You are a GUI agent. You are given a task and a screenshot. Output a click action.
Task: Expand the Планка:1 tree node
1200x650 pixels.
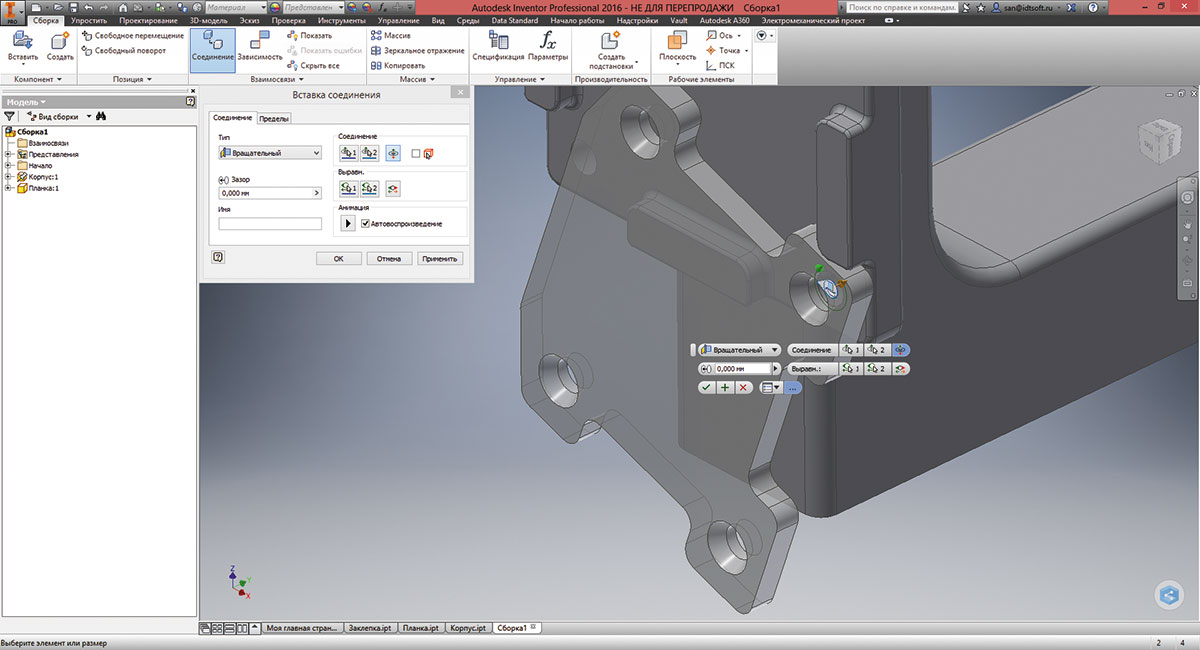pyautogui.click(x=9, y=188)
